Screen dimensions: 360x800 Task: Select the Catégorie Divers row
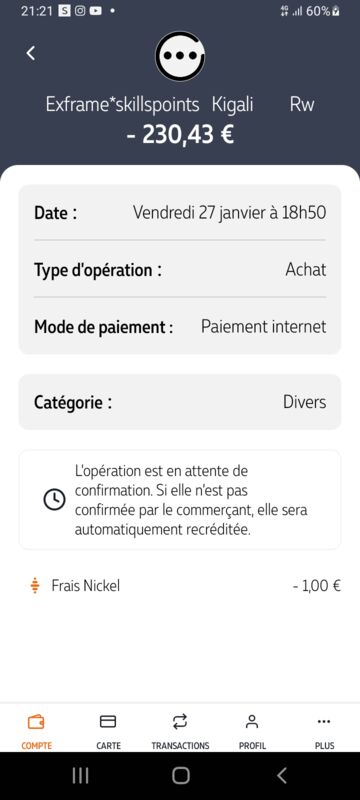(x=180, y=402)
